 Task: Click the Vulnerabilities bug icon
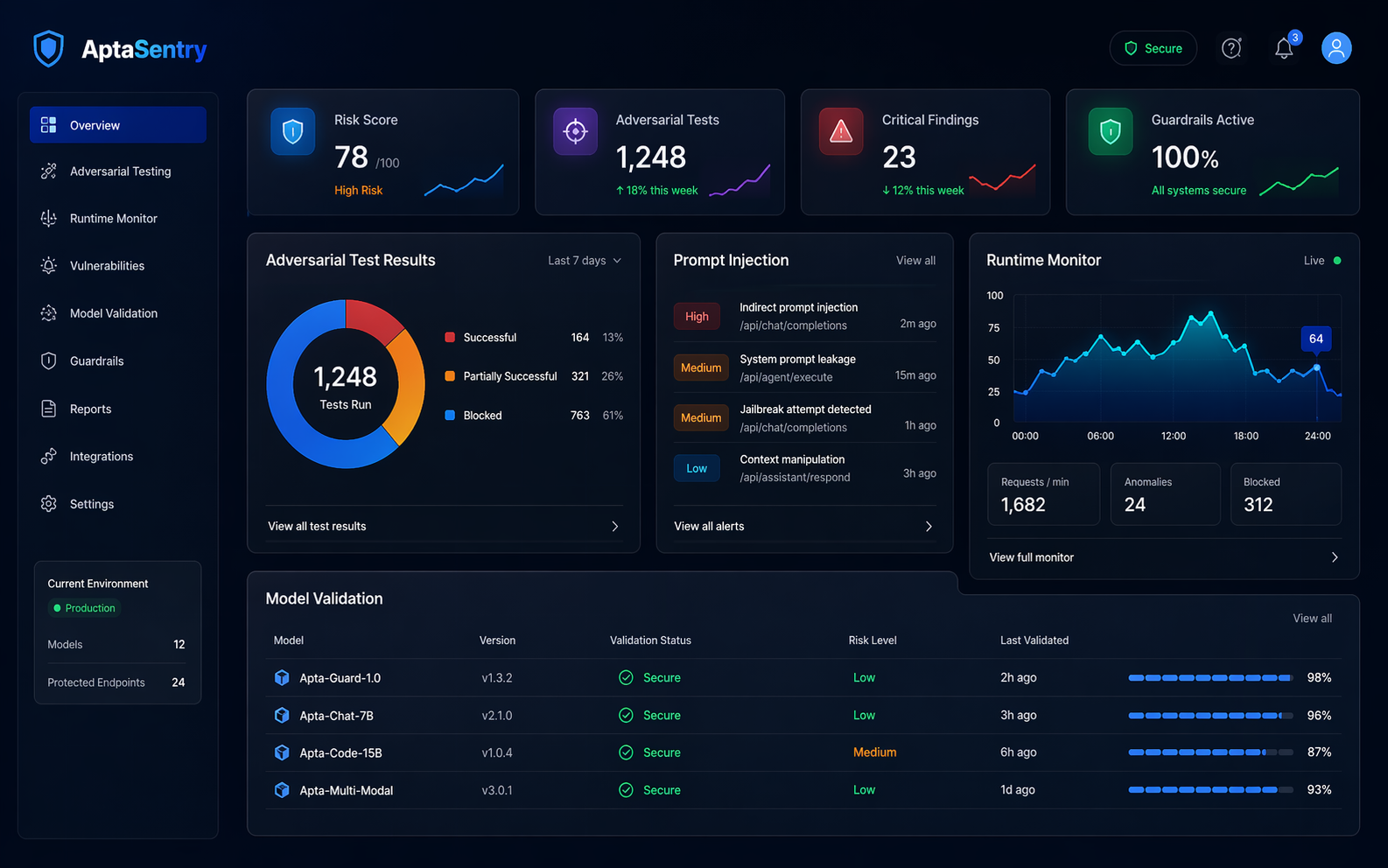pyautogui.click(x=49, y=266)
